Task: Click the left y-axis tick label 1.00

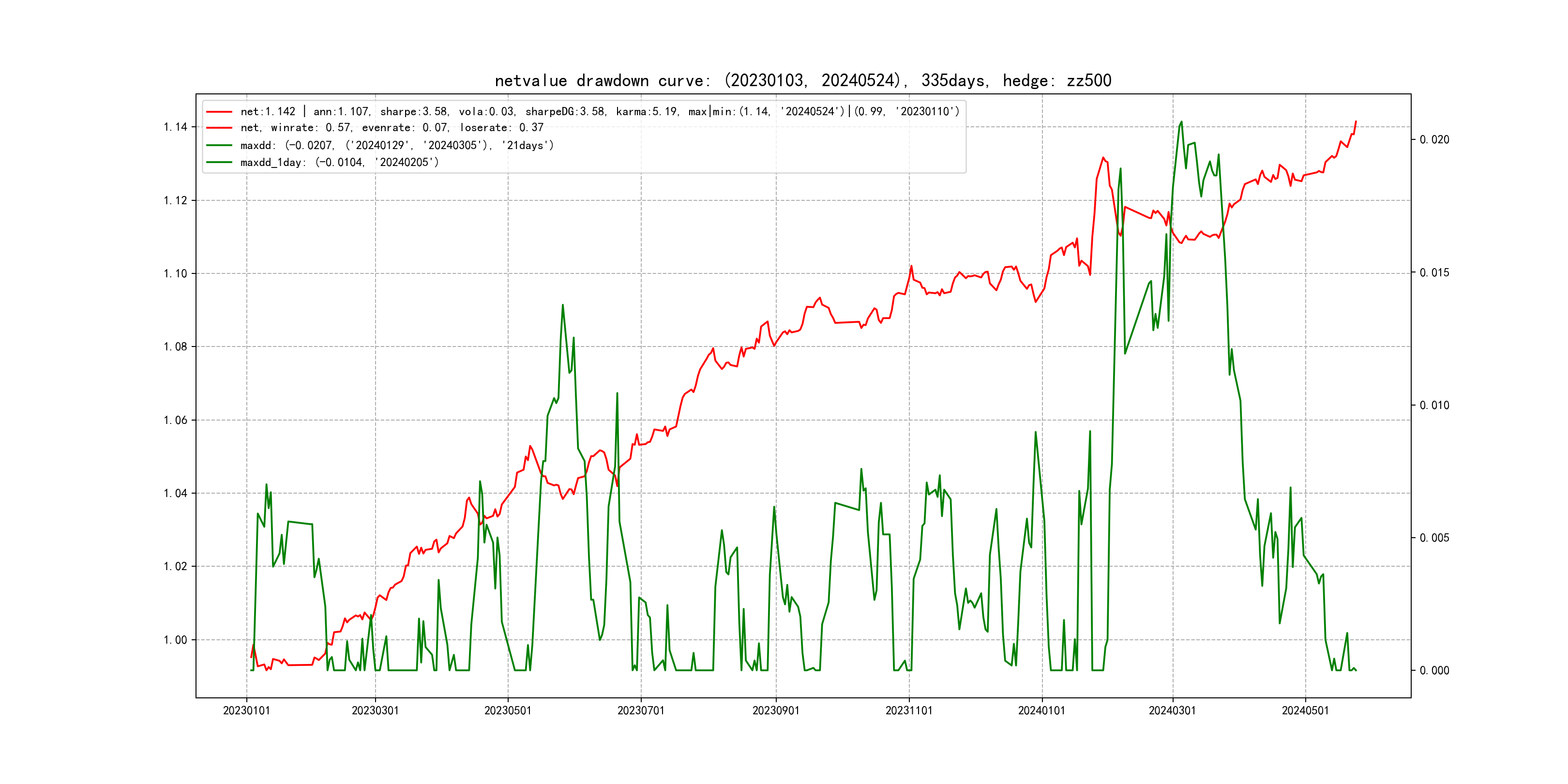Action: point(175,640)
